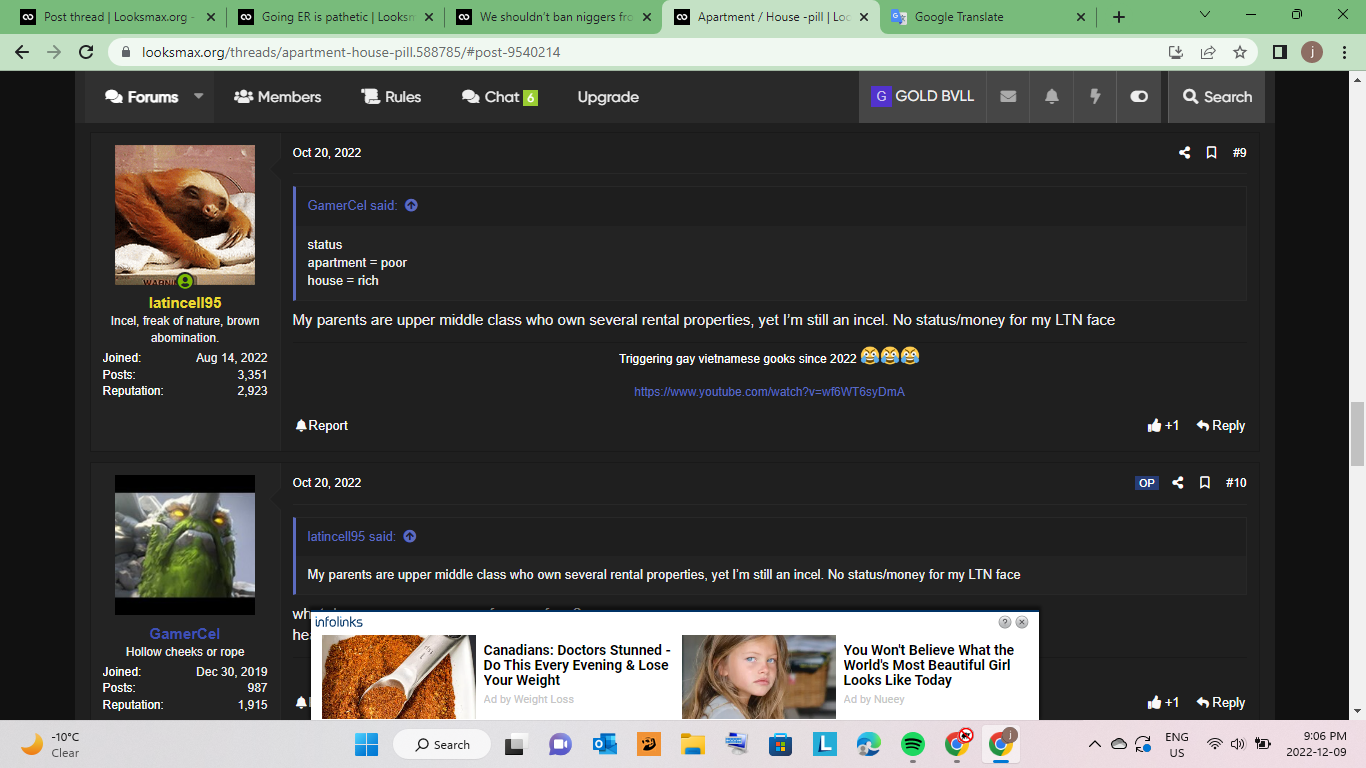1366x768 pixels.
Task: Open the latincell95 username profile link
Action: [x=185, y=303]
